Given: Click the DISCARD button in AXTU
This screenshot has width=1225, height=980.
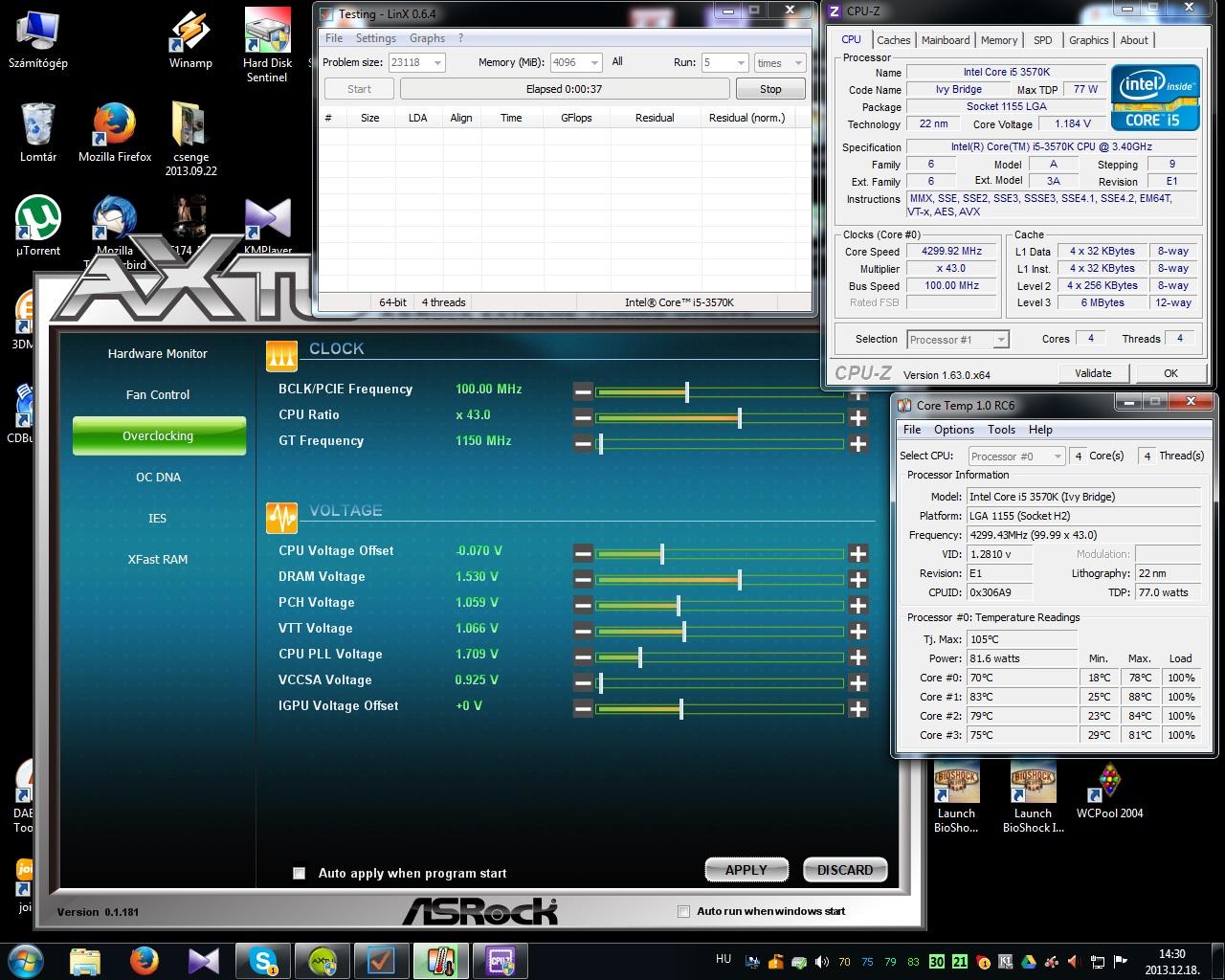Looking at the screenshot, I should 845,870.
